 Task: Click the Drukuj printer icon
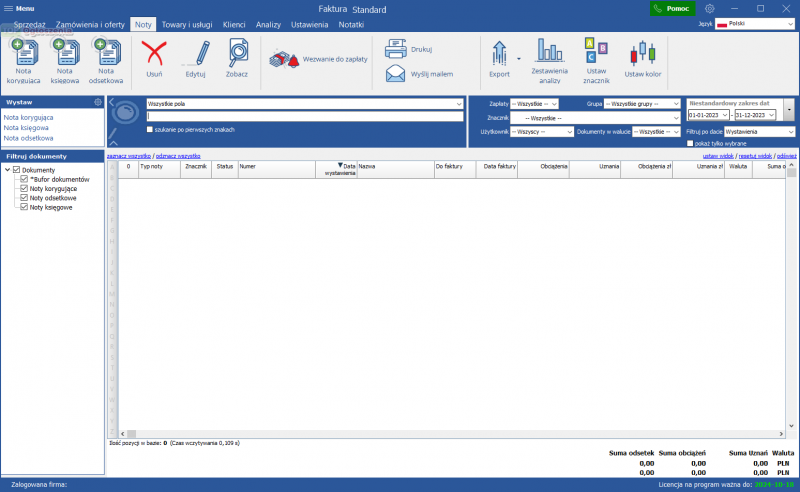pyautogui.click(x=395, y=49)
